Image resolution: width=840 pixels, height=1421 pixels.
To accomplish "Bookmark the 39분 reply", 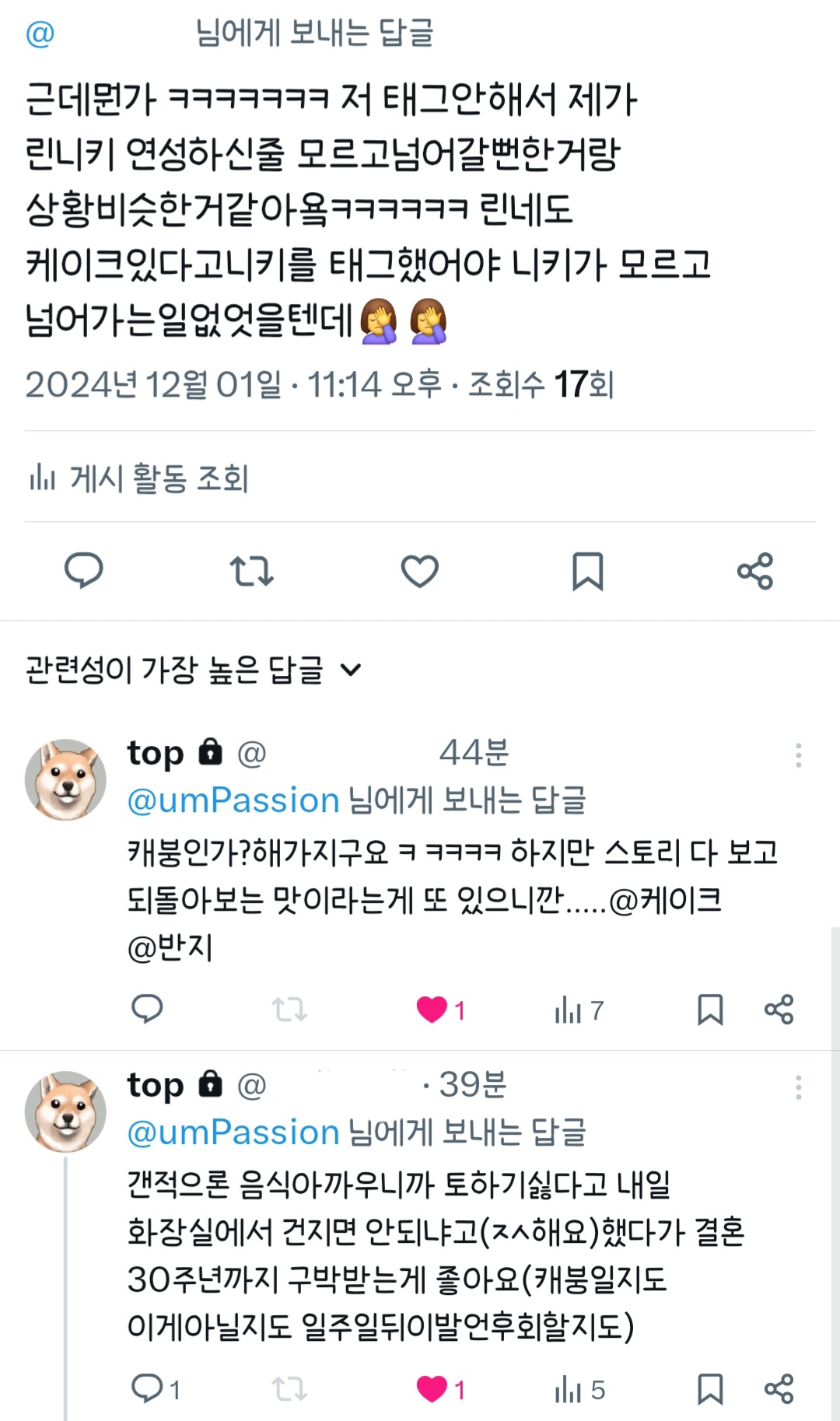I will [x=709, y=1388].
